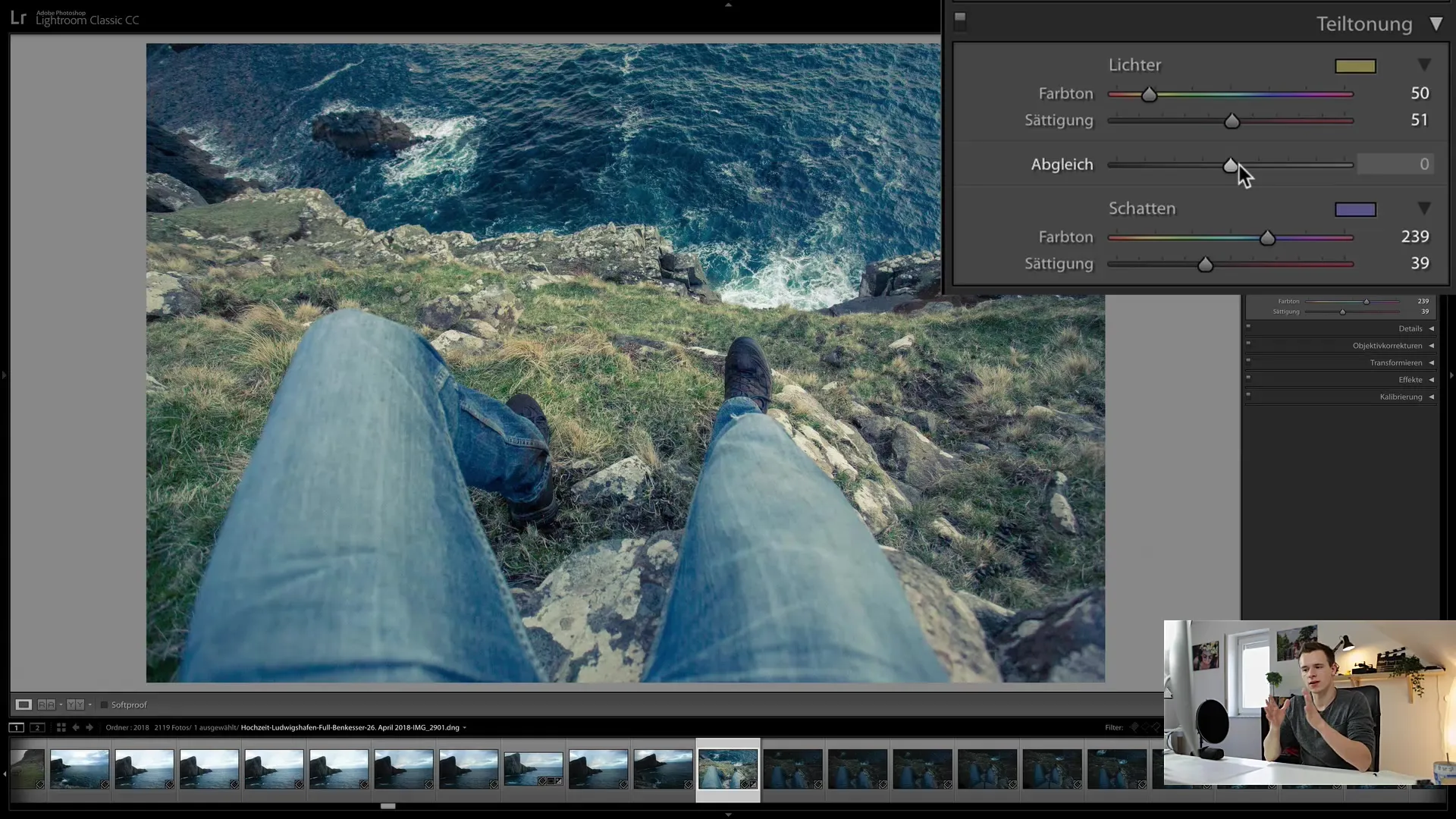The image size is (1456, 819).
Task: Click the Schatten Sättigung value 39 in enlarged panel
Action: click(1420, 263)
